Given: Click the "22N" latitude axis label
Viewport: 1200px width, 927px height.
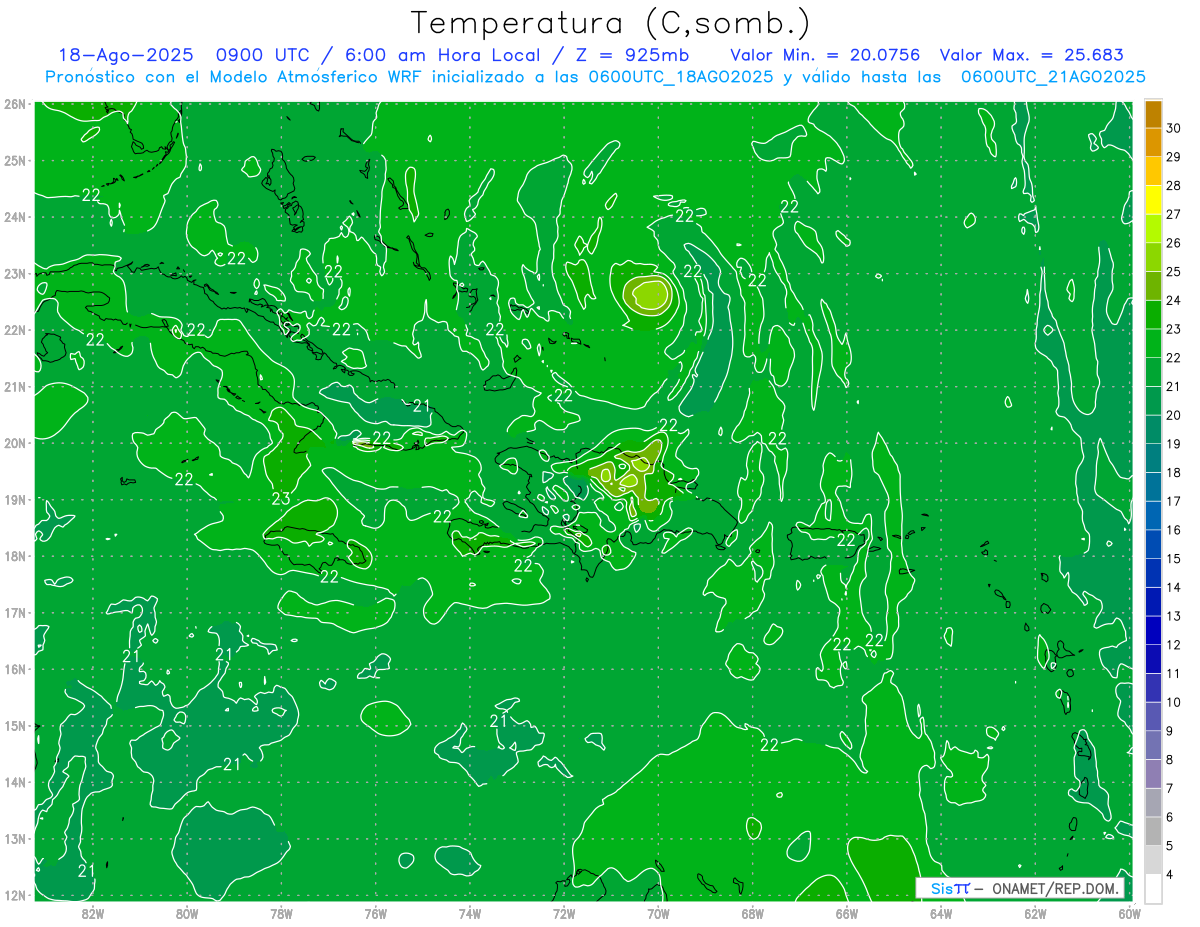Looking at the screenshot, I should pos(15,330).
